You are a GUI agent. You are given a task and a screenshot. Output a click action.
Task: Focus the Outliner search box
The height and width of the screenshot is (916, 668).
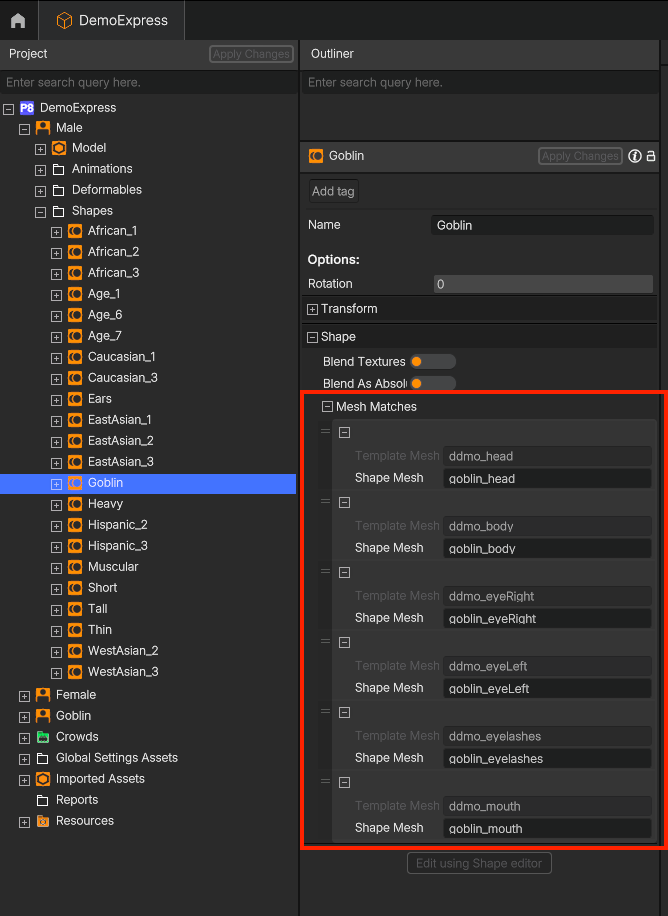point(479,82)
